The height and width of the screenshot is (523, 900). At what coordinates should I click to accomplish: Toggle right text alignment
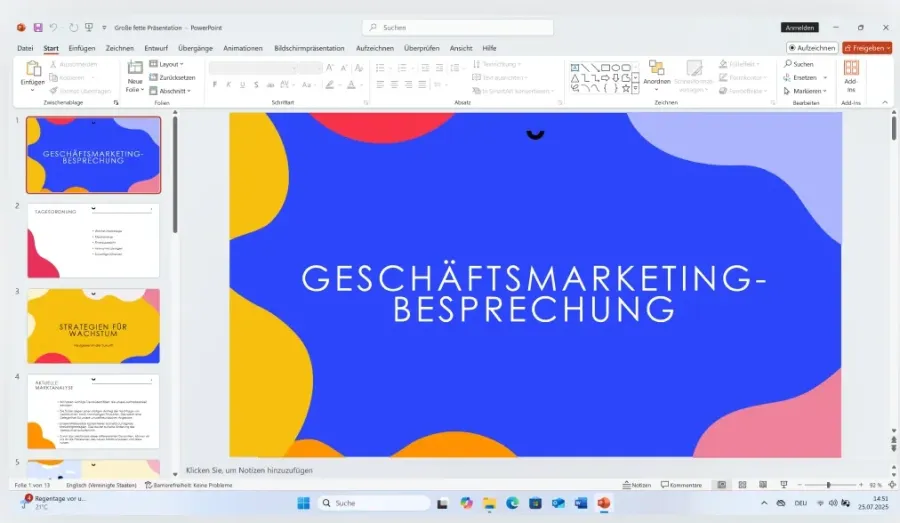(x=408, y=85)
